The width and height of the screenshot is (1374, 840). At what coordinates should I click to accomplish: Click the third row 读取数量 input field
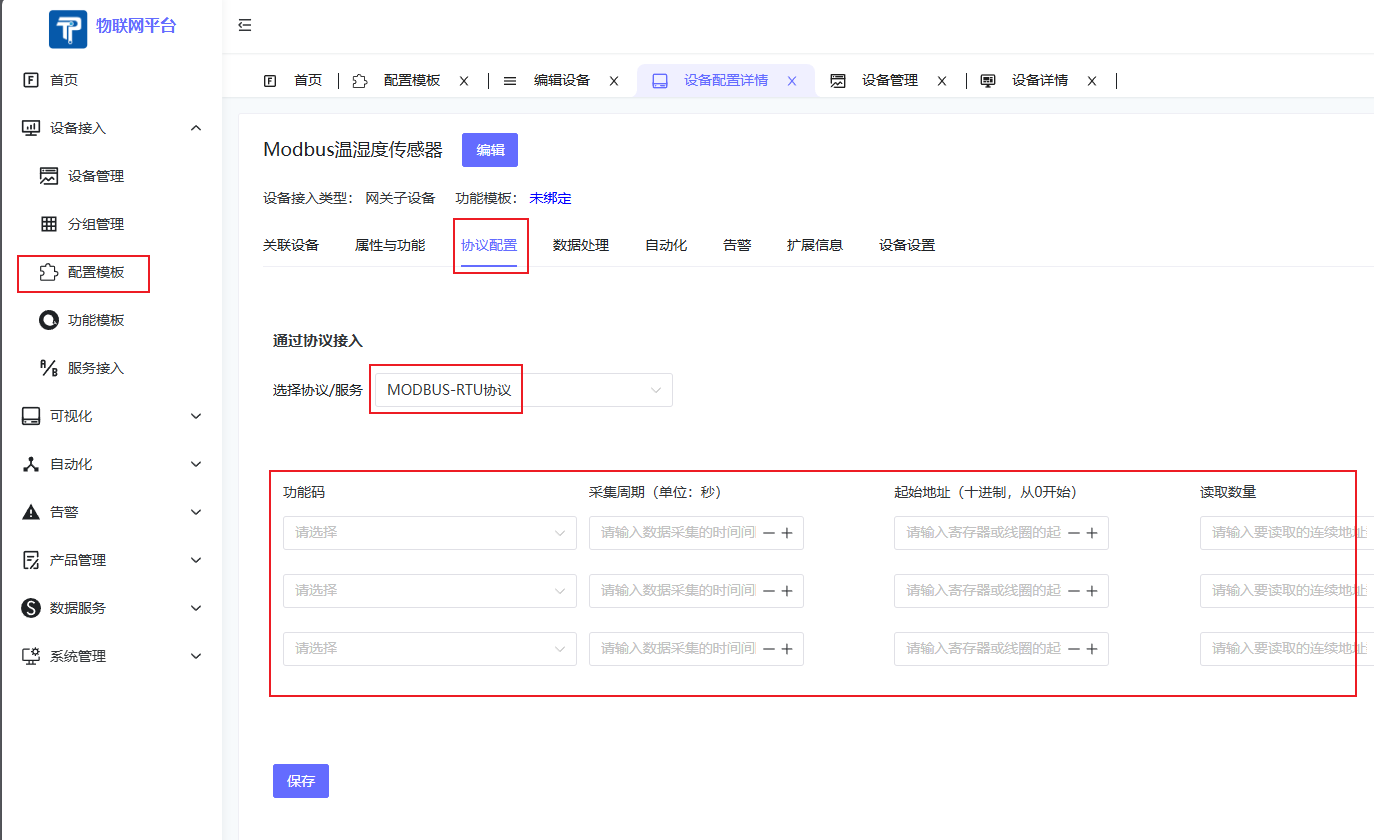[x=1280, y=648]
